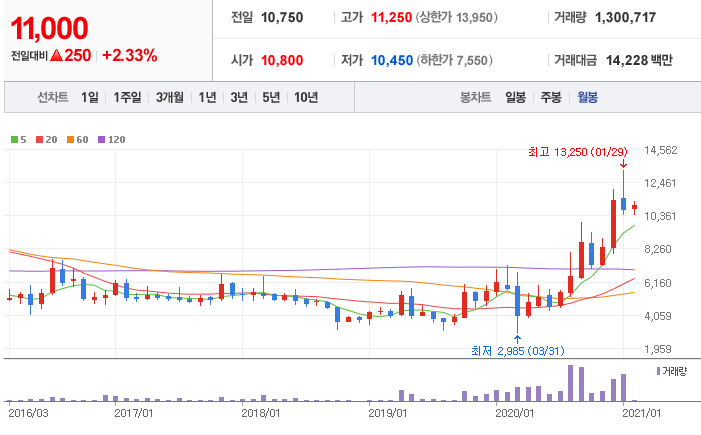Click the 2017/01 date axis label
Image resolution: width=701 pixels, height=435 pixels.
tap(134, 413)
